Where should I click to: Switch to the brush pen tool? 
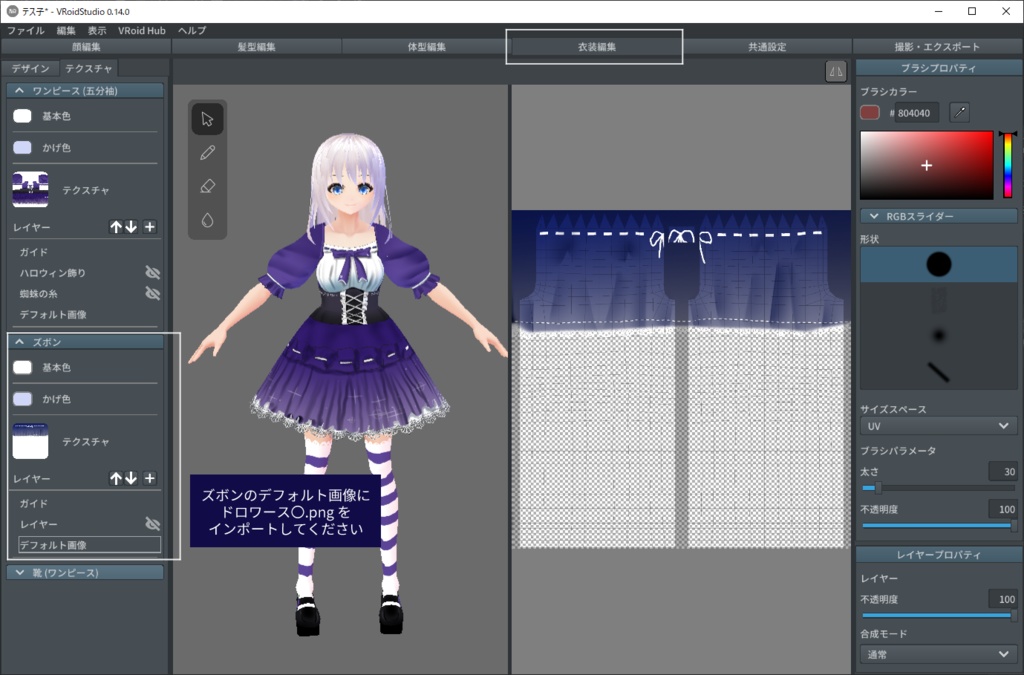[x=207, y=152]
